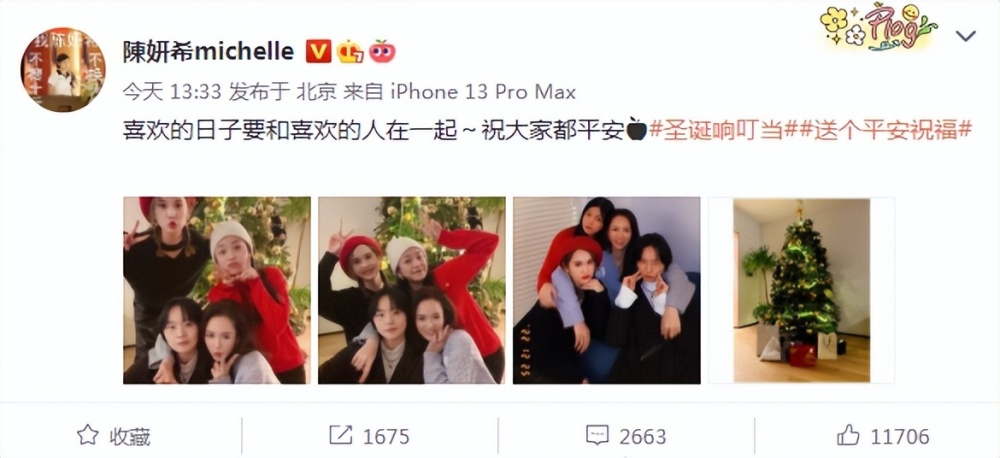Click the comment bubble icon

point(597,436)
